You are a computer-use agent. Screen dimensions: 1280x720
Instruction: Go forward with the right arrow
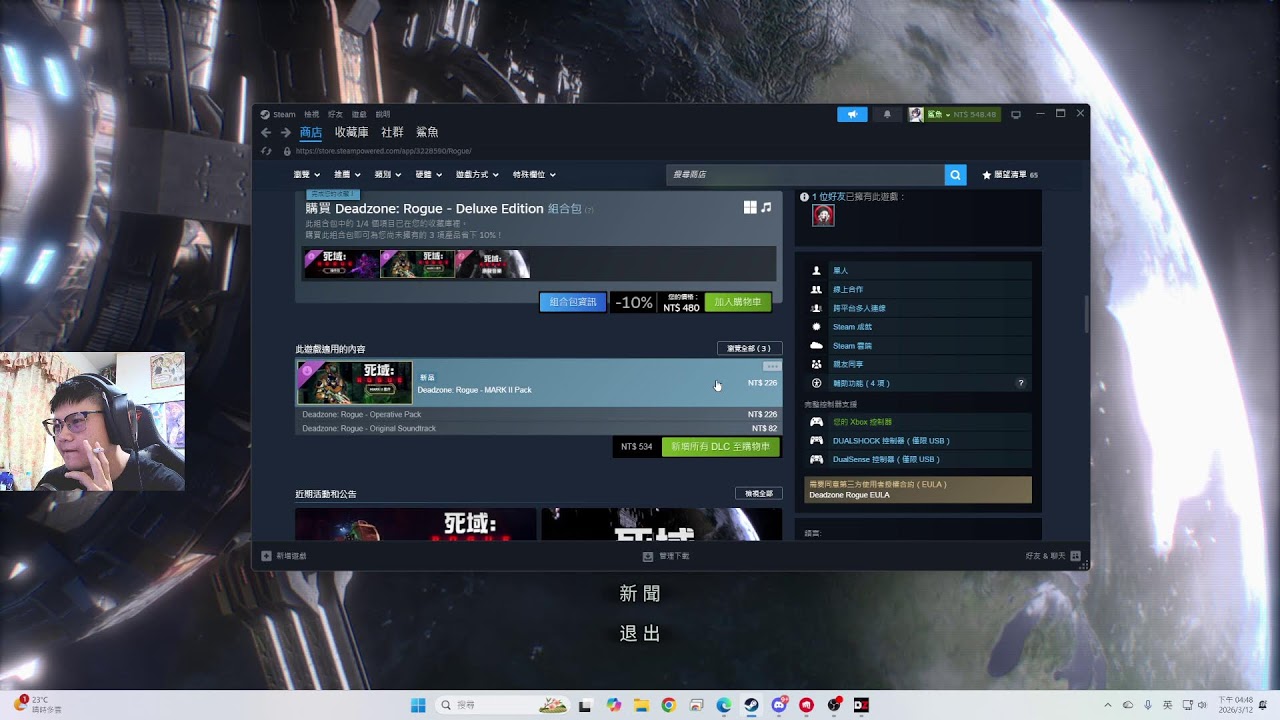[285, 132]
